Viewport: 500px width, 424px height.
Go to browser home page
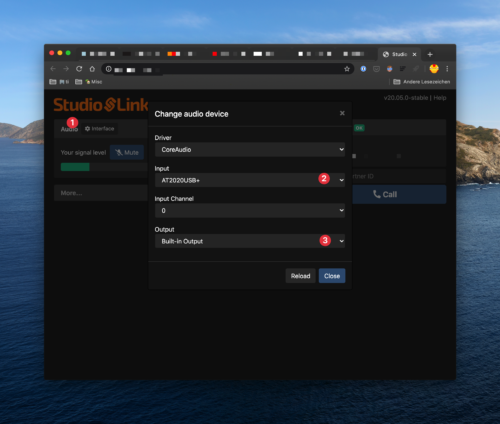(x=92, y=69)
